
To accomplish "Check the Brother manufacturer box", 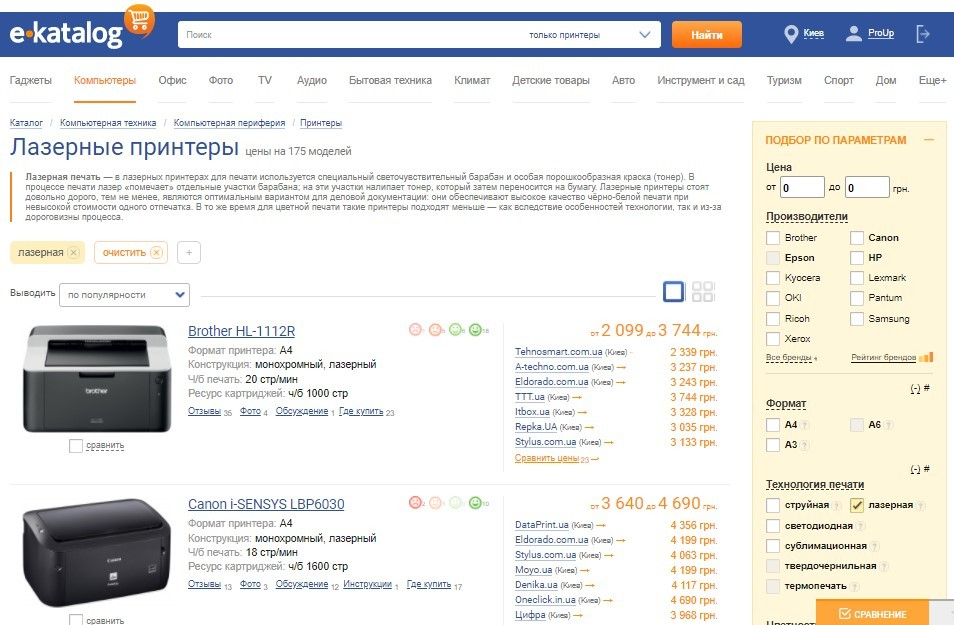I will pos(773,237).
